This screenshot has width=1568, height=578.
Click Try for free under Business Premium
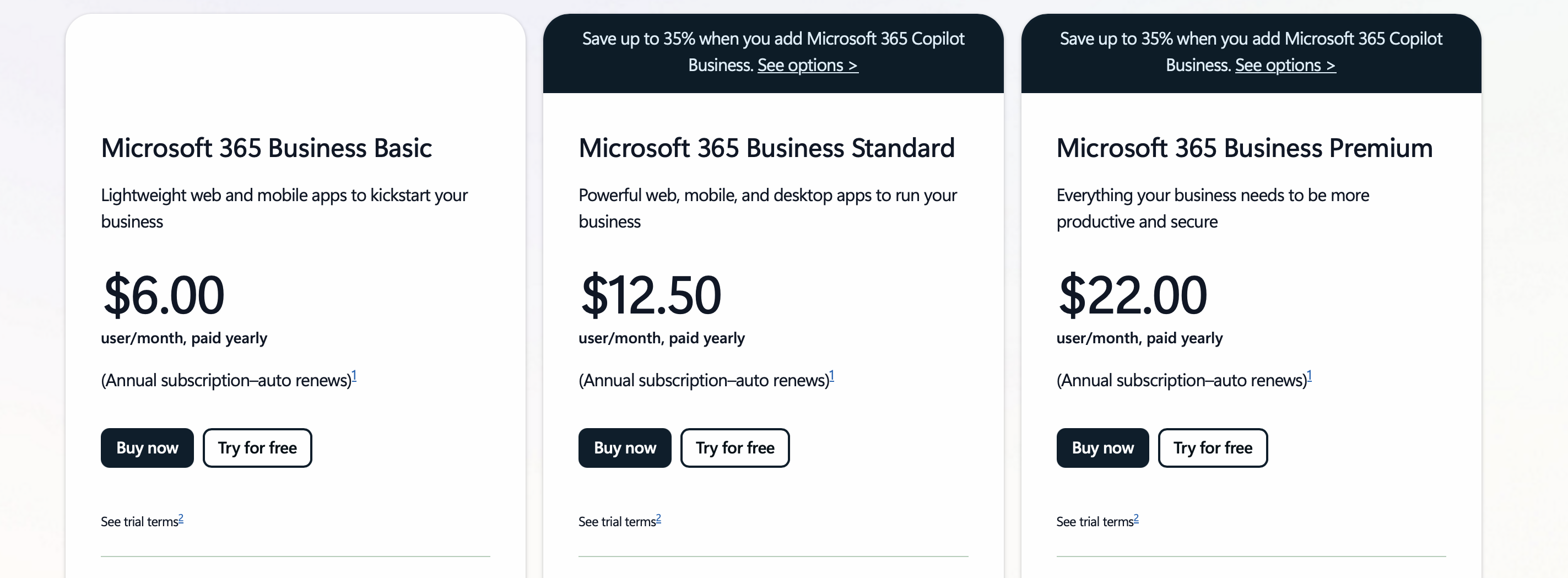1213,447
